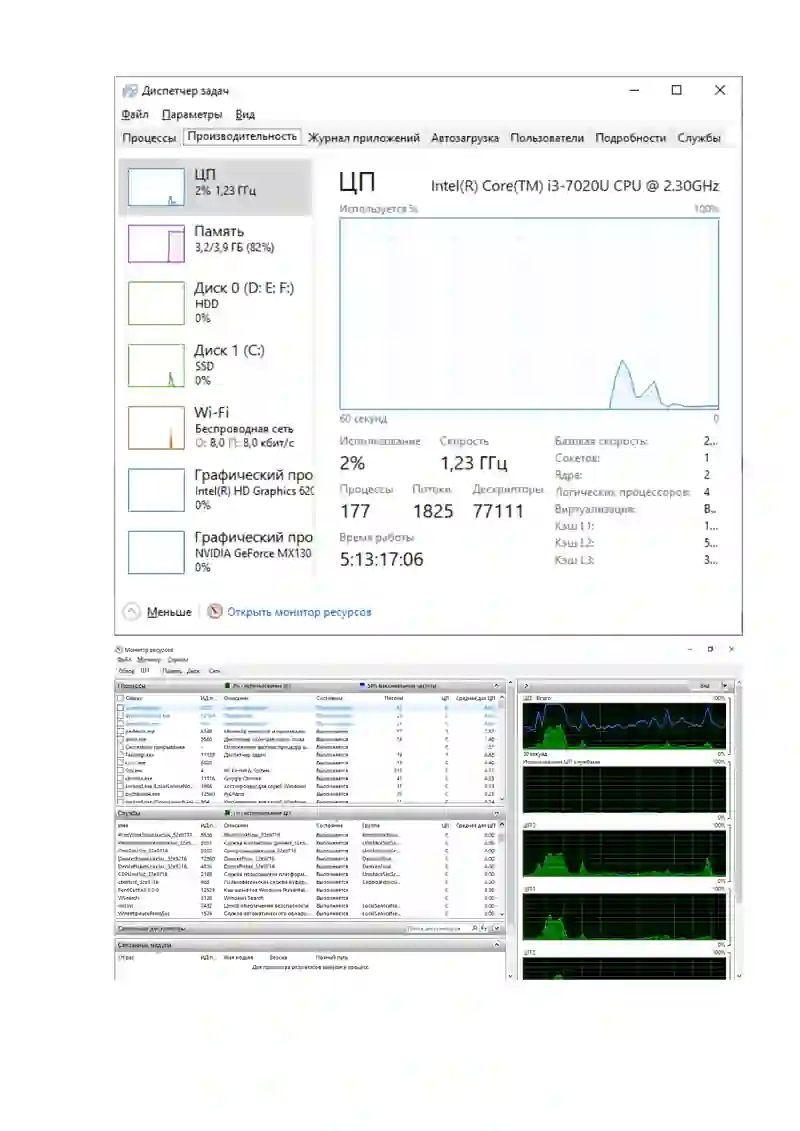Collapse the Процессы section with its chevron

tap(496, 685)
